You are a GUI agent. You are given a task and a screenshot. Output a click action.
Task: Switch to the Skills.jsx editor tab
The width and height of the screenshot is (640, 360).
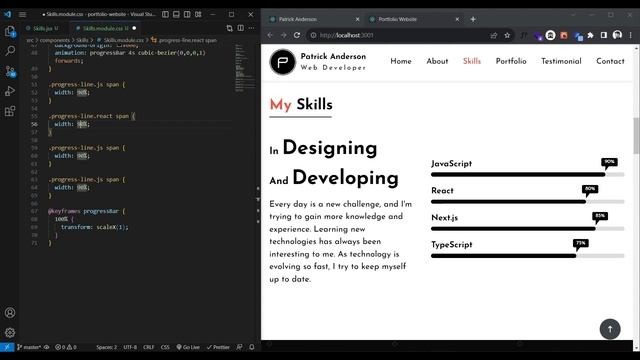44,28
